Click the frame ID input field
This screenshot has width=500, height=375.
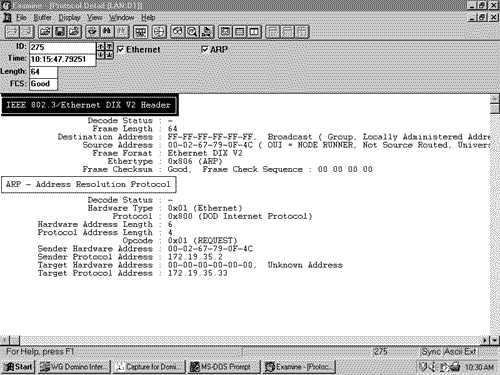click(62, 47)
